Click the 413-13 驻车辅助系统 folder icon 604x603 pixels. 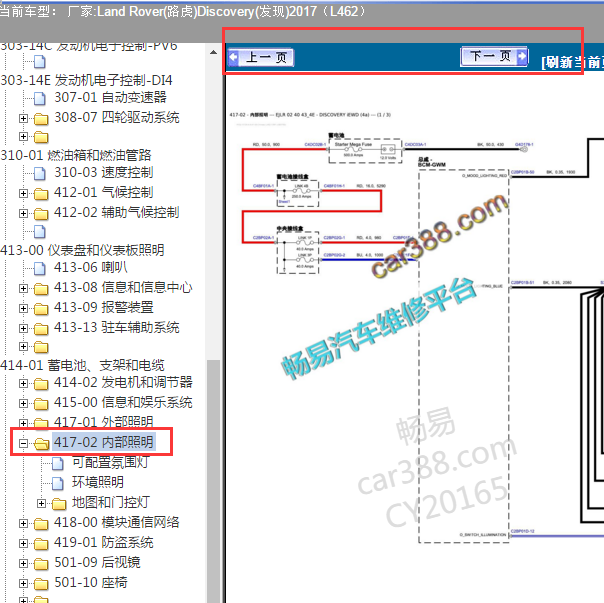coord(41,329)
